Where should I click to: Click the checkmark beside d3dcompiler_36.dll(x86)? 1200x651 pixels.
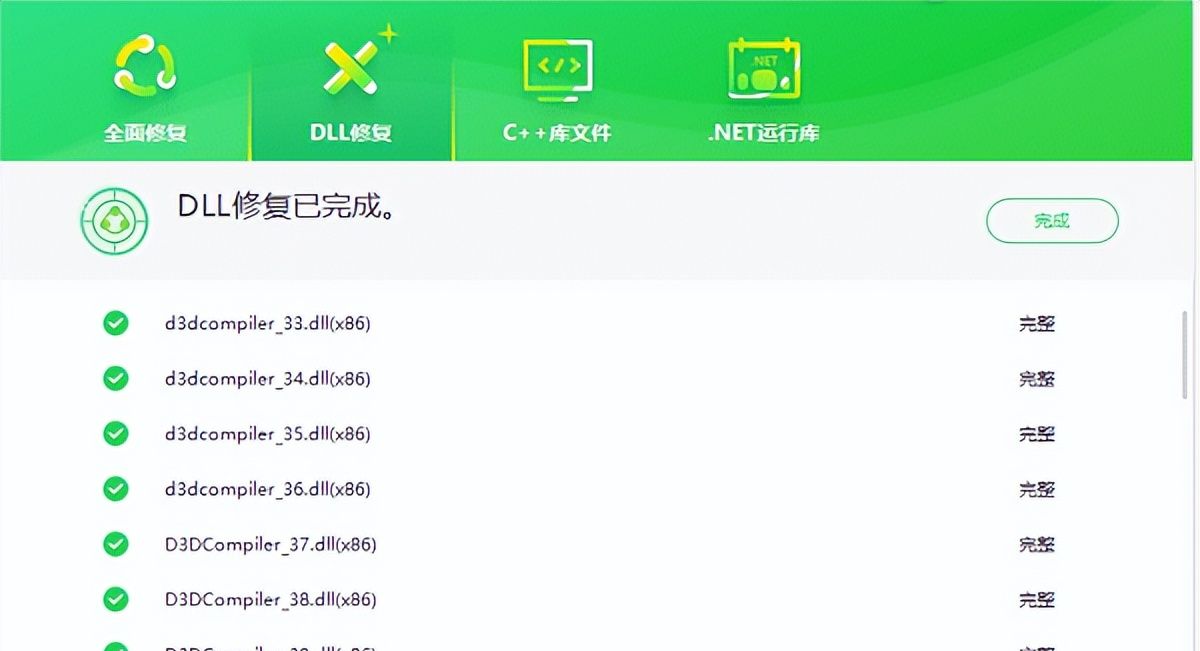click(x=115, y=489)
